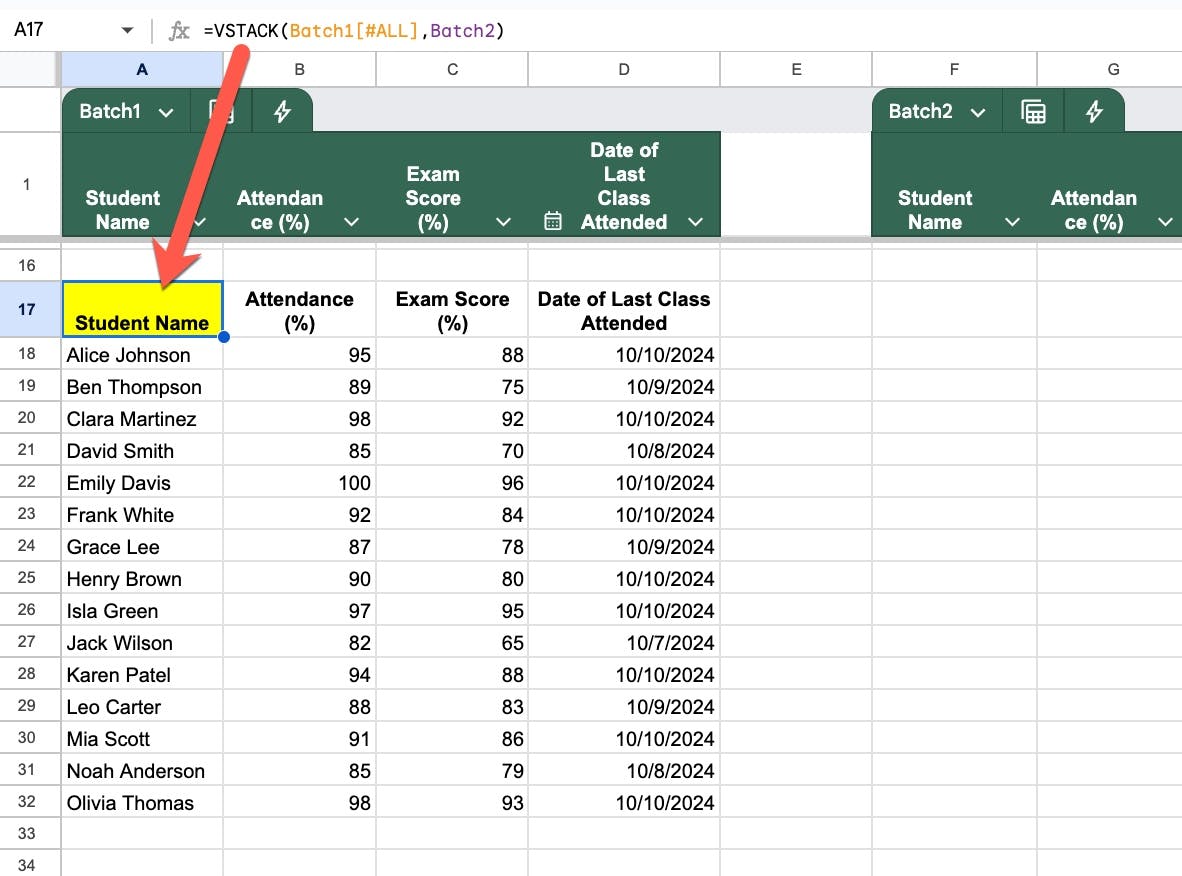The width and height of the screenshot is (1182, 876).
Task: Click the Batch1 lightning bolt icon
Action: pyautogui.click(x=282, y=112)
